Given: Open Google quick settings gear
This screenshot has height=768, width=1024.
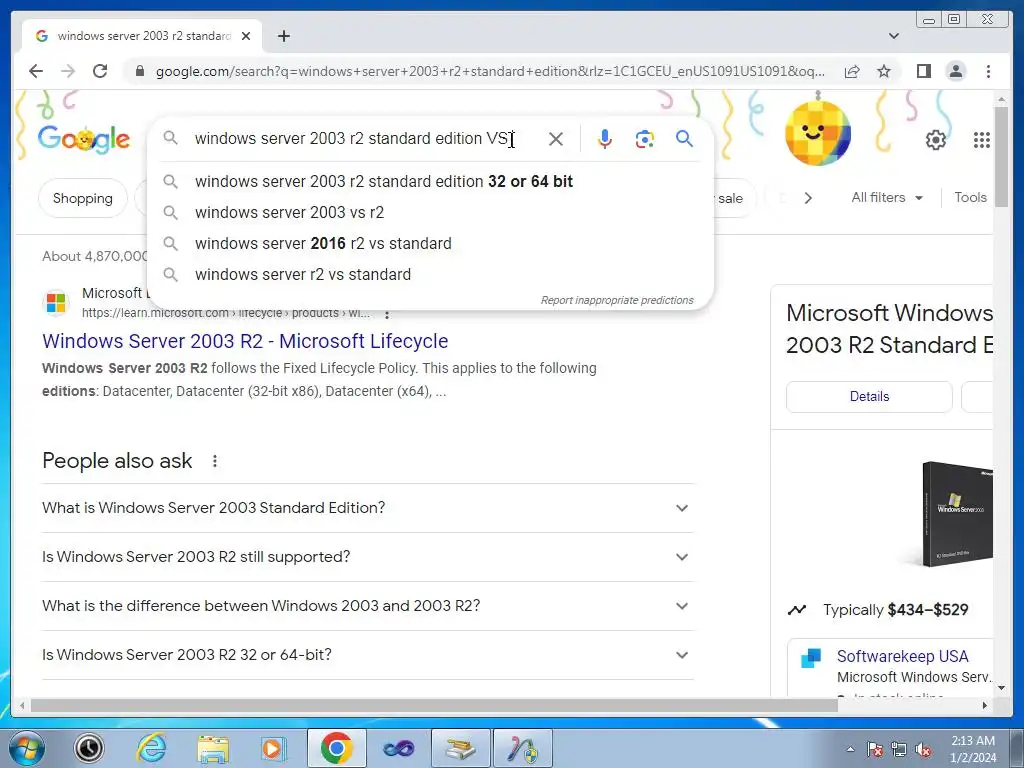Looking at the screenshot, I should [x=936, y=140].
